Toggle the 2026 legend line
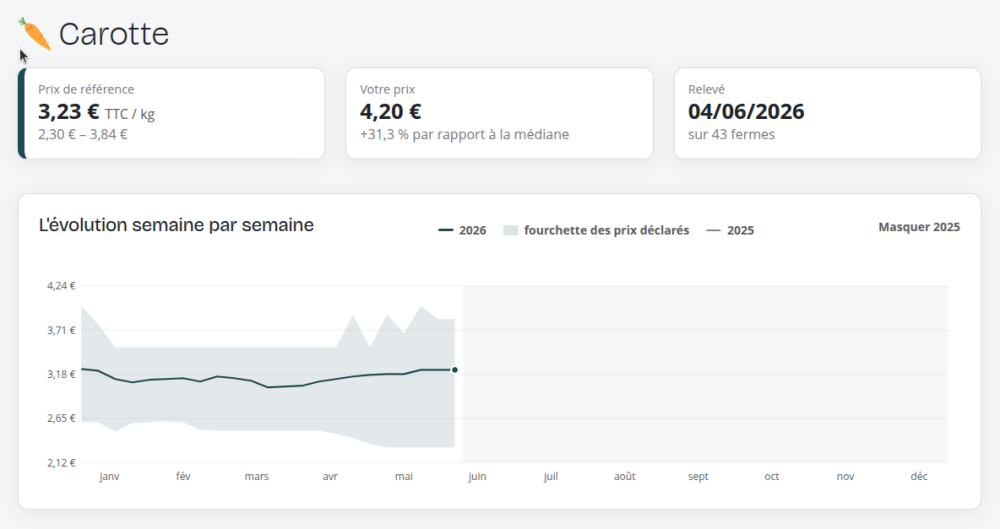This screenshot has height=529, width=1000. point(462,230)
